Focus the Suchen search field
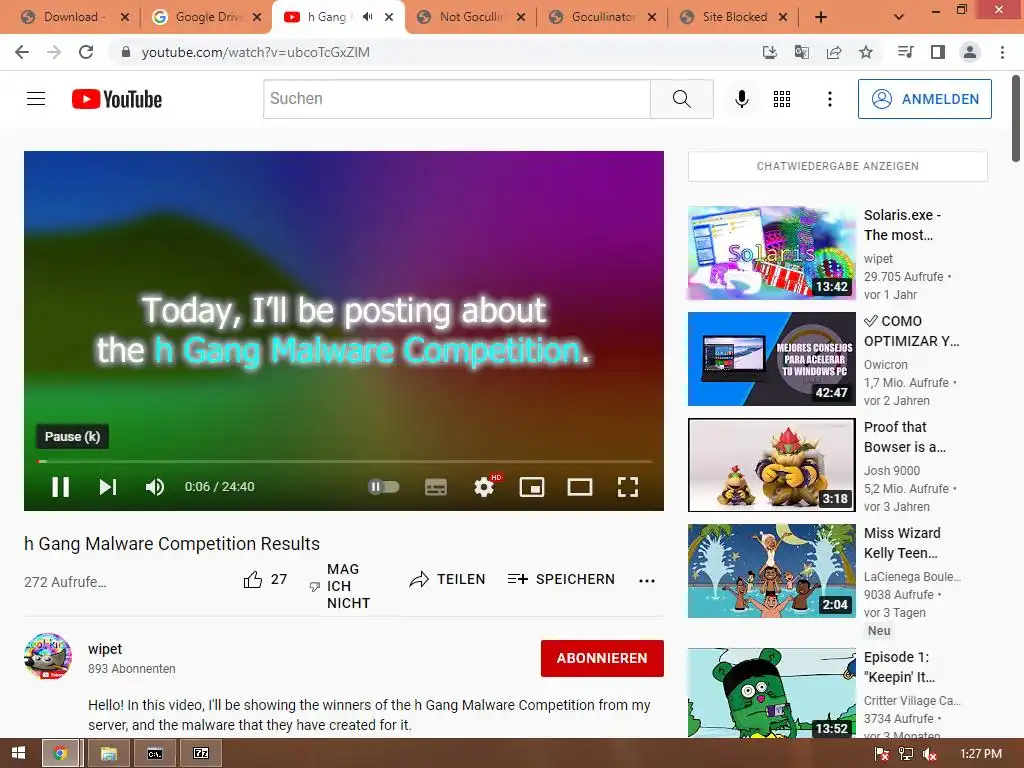Screen dimensions: 1024x768 [456, 99]
